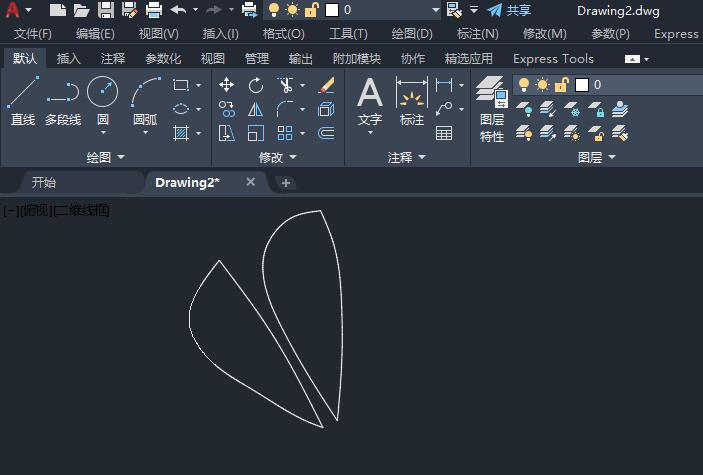Screen dimensions: 703x475
Task: Insert a Table from Annotation panel
Action: point(444,133)
